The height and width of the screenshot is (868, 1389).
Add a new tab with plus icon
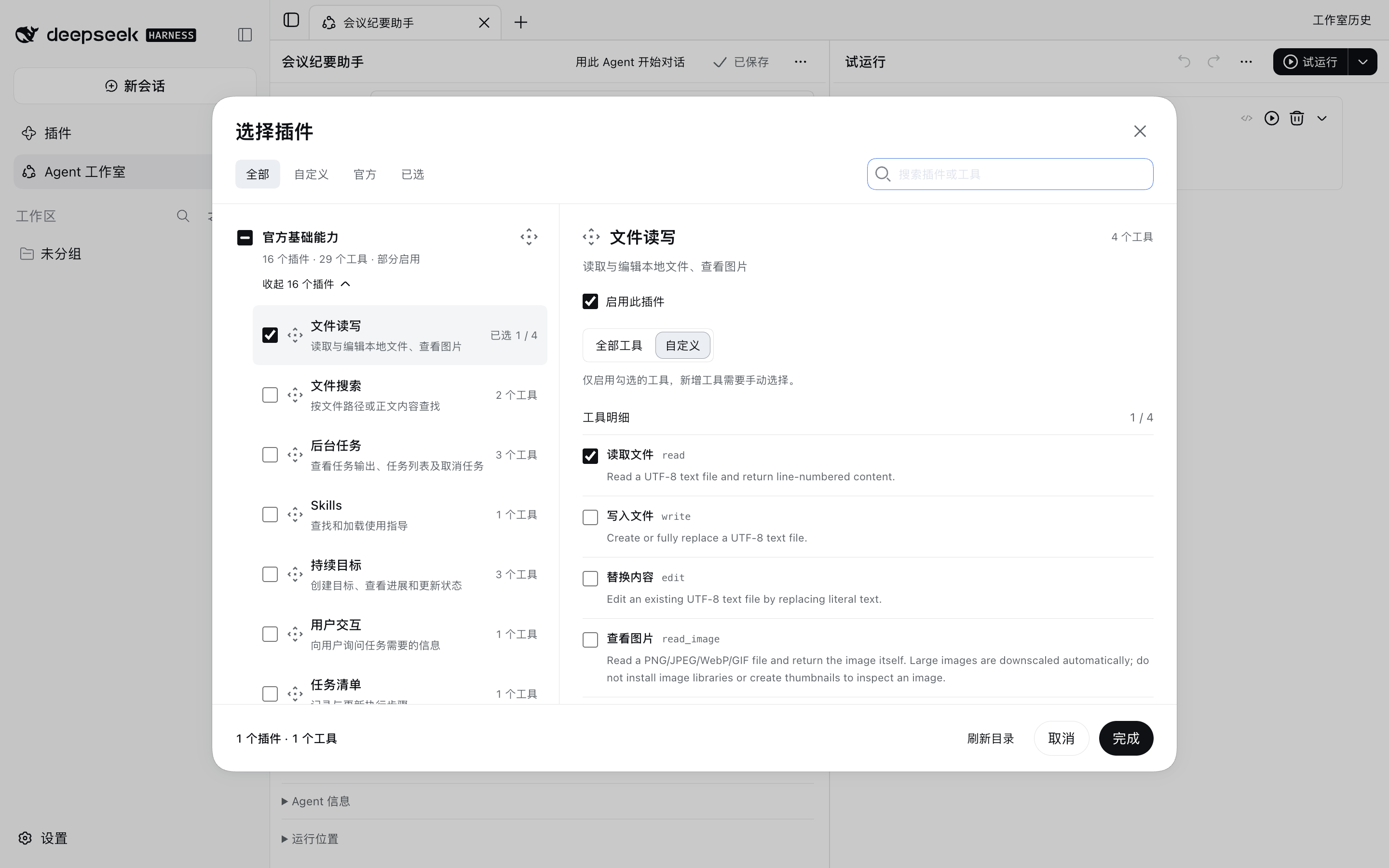[520, 22]
